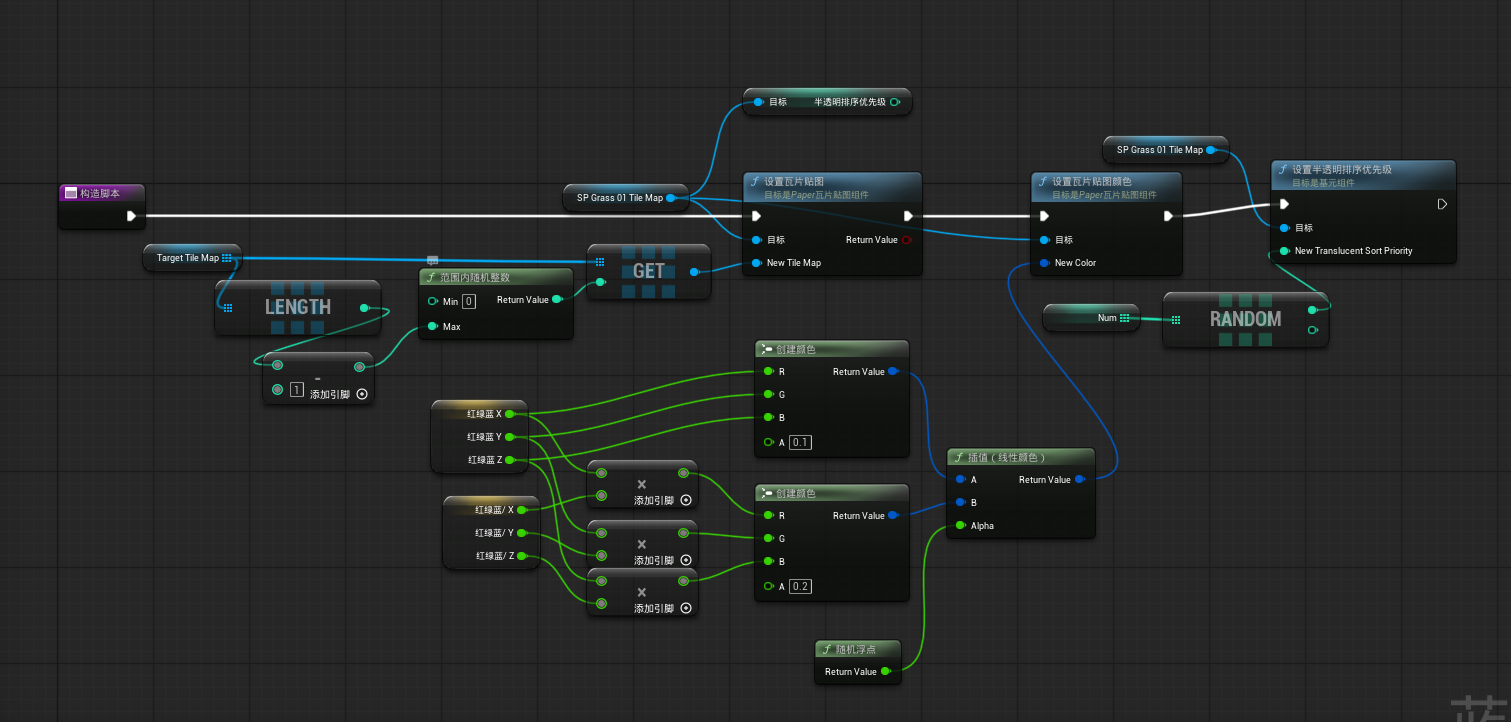Click the R pin of upper 创建颜色
The image size is (1511, 722).
[768, 372]
